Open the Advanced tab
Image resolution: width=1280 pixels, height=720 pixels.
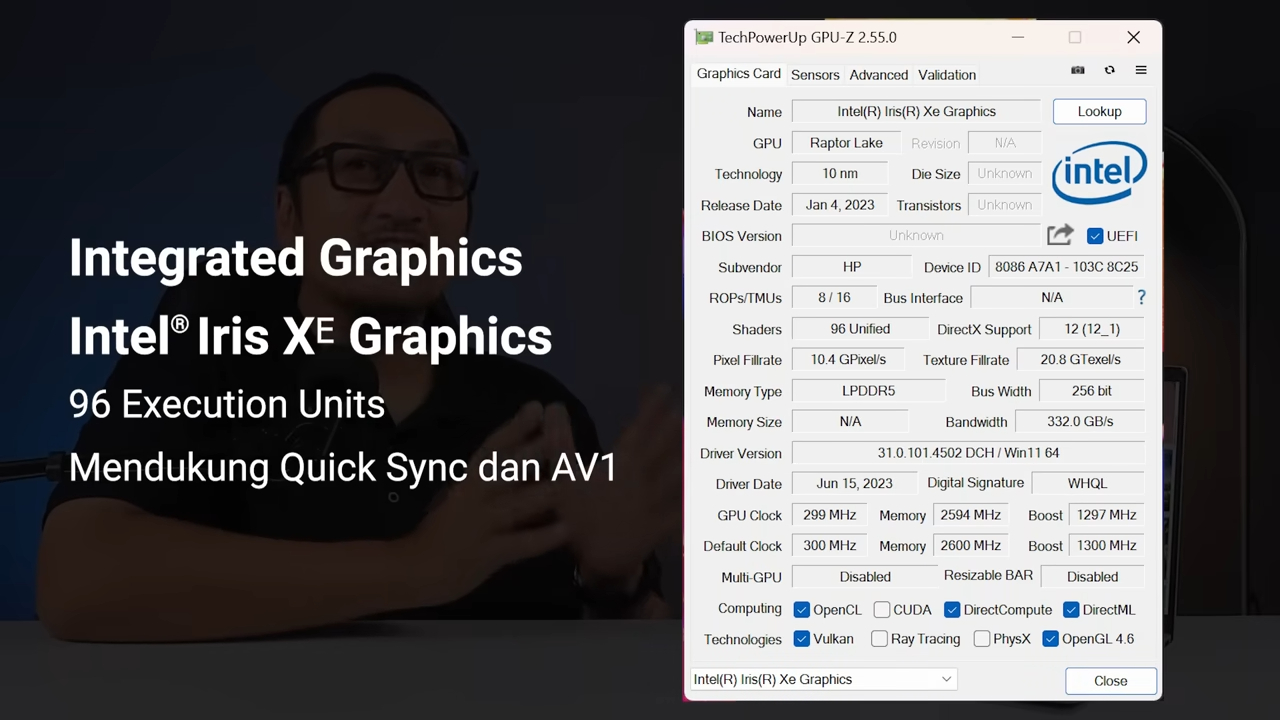click(x=878, y=75)
